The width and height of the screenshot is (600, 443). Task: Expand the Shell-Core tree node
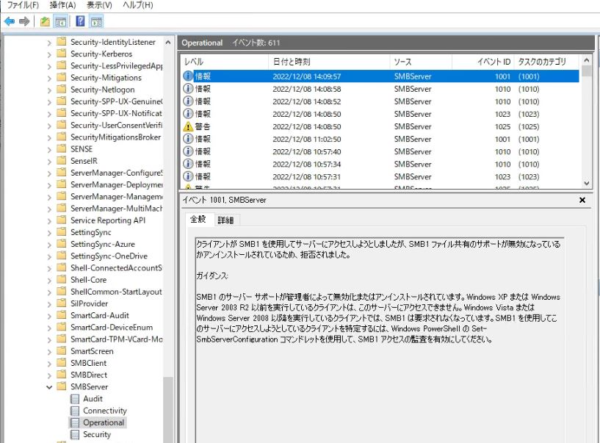[49, 280]
